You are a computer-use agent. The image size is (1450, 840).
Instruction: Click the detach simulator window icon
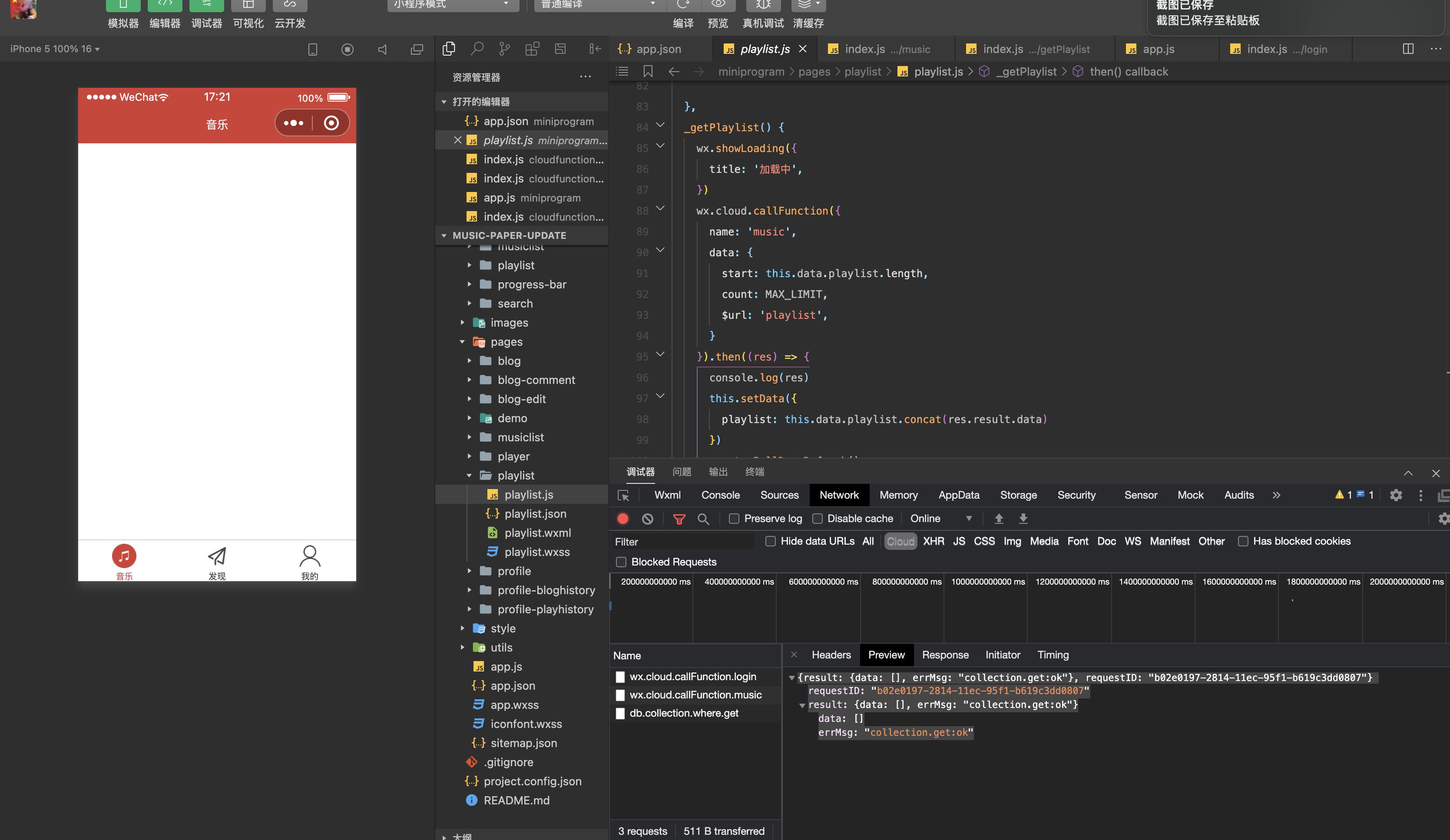(417, 50)
